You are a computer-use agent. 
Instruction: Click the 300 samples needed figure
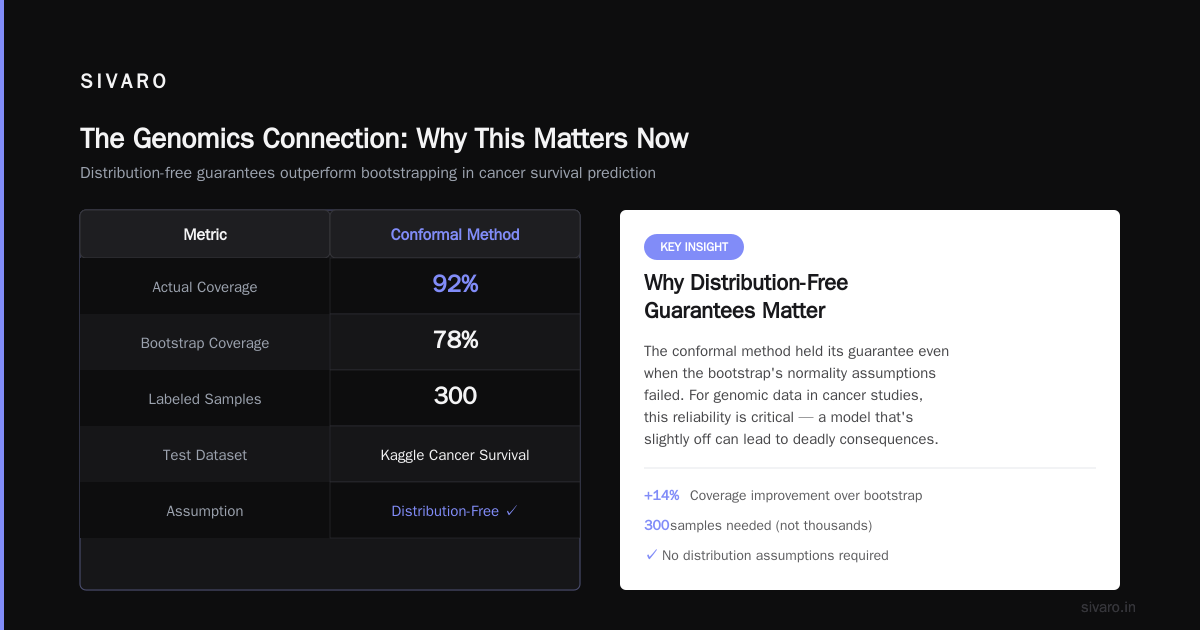point(657,525)
